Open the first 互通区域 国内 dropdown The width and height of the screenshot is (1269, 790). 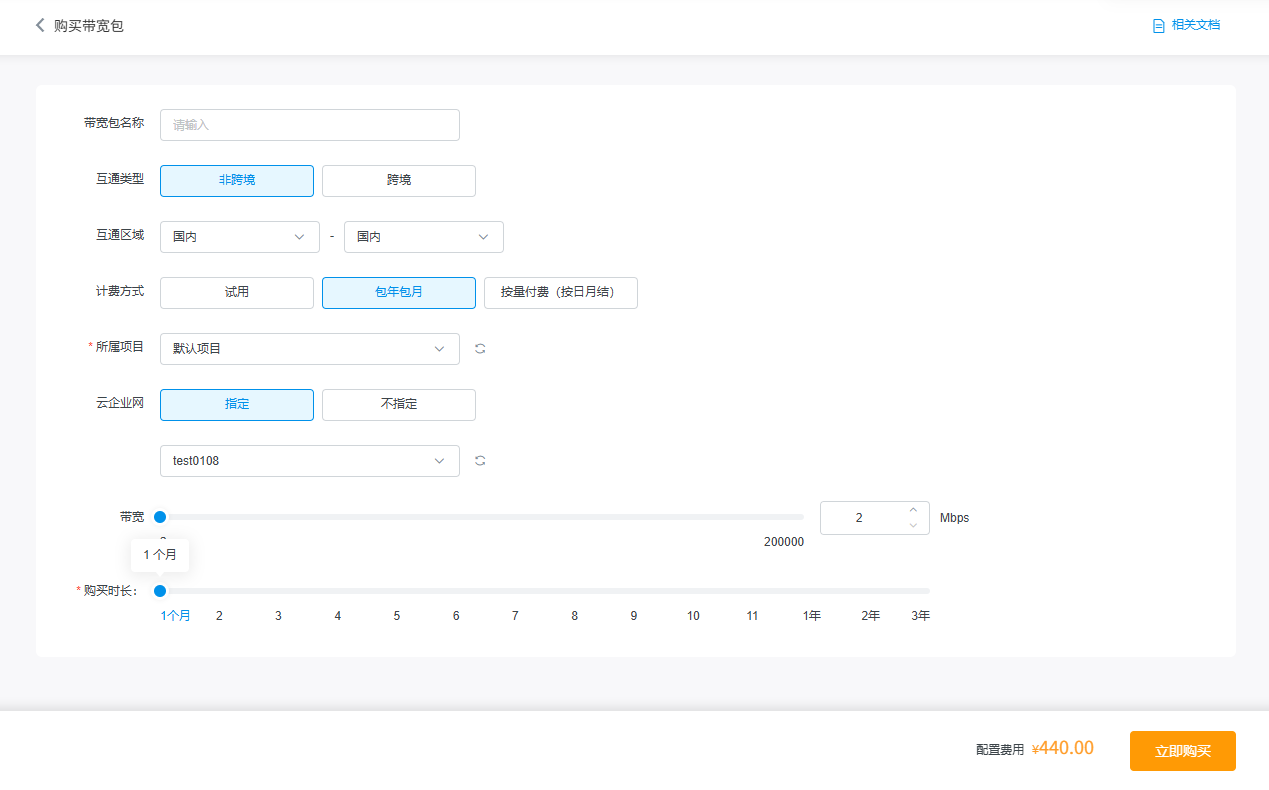[239, 237]
